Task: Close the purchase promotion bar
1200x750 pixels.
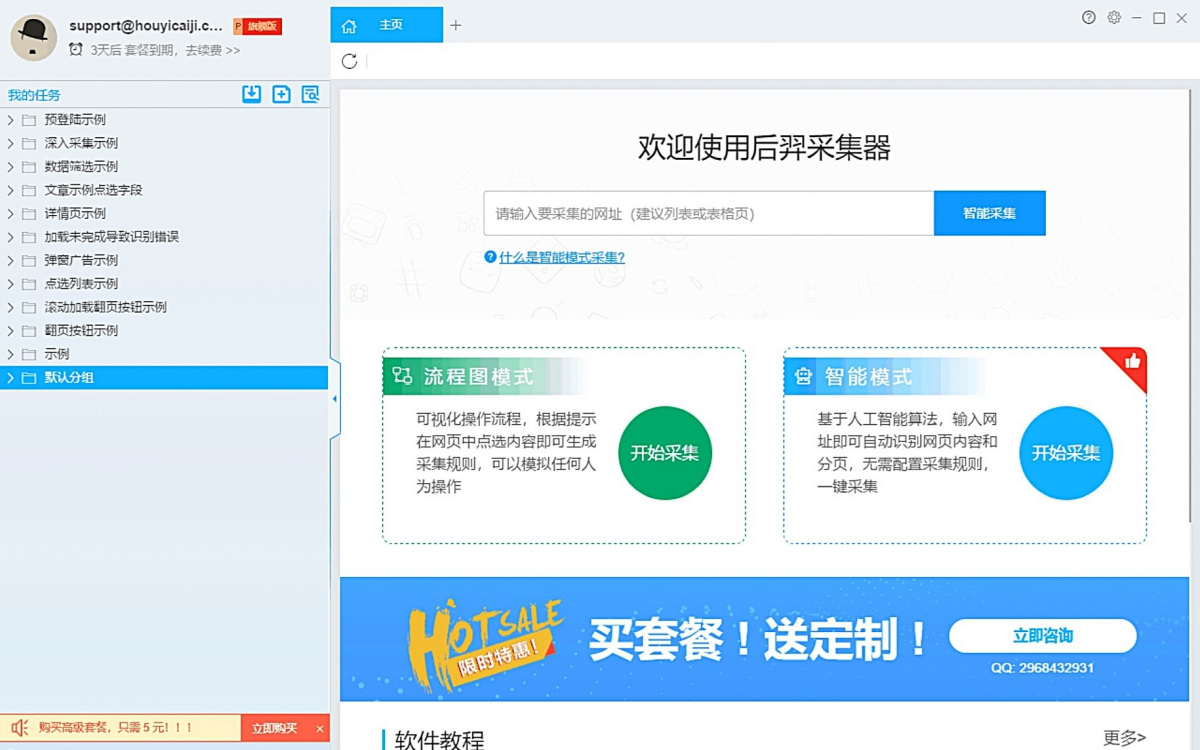Action: (320, 728)
